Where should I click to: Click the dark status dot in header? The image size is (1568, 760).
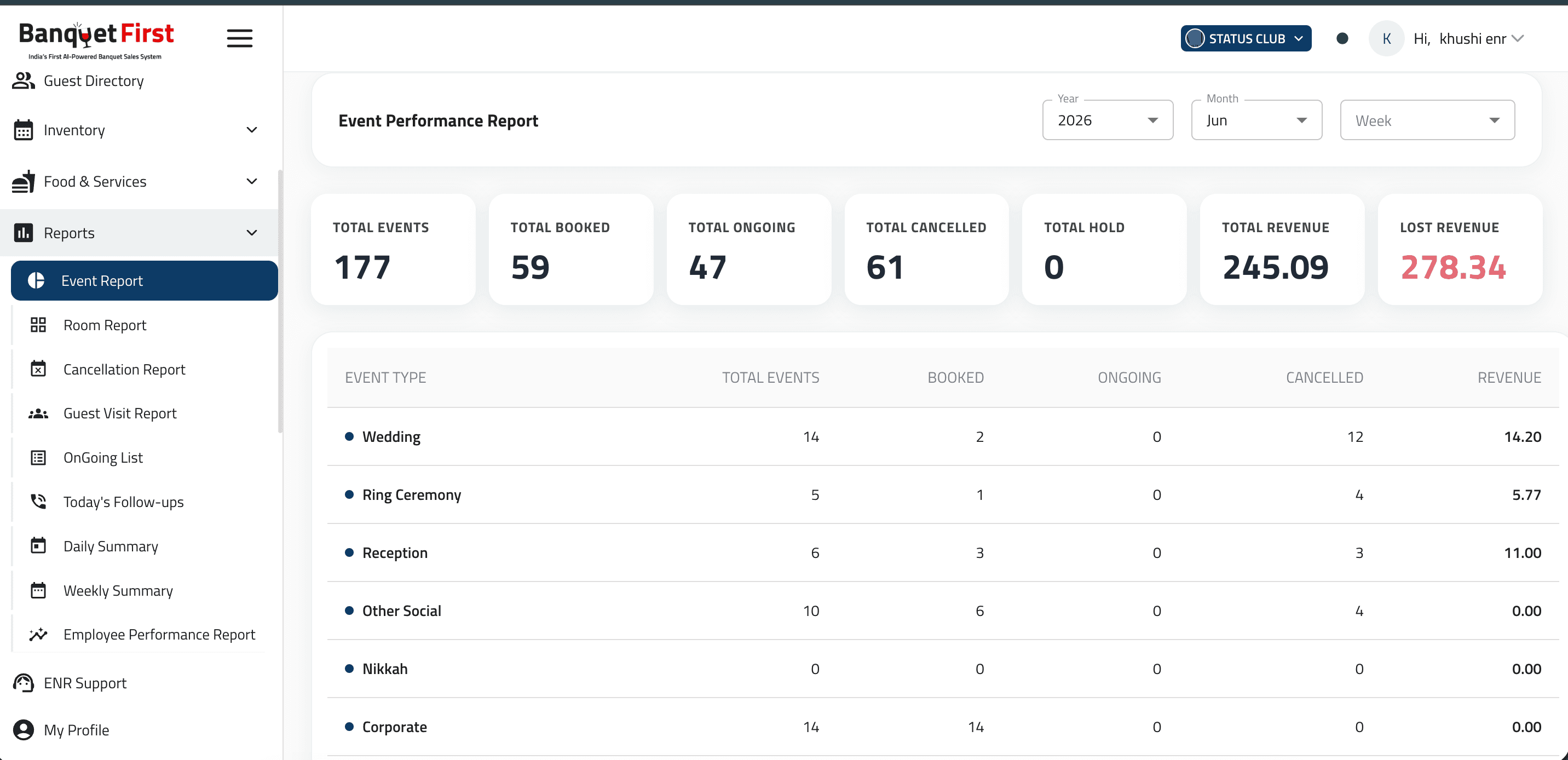(x=1342, y=38)
